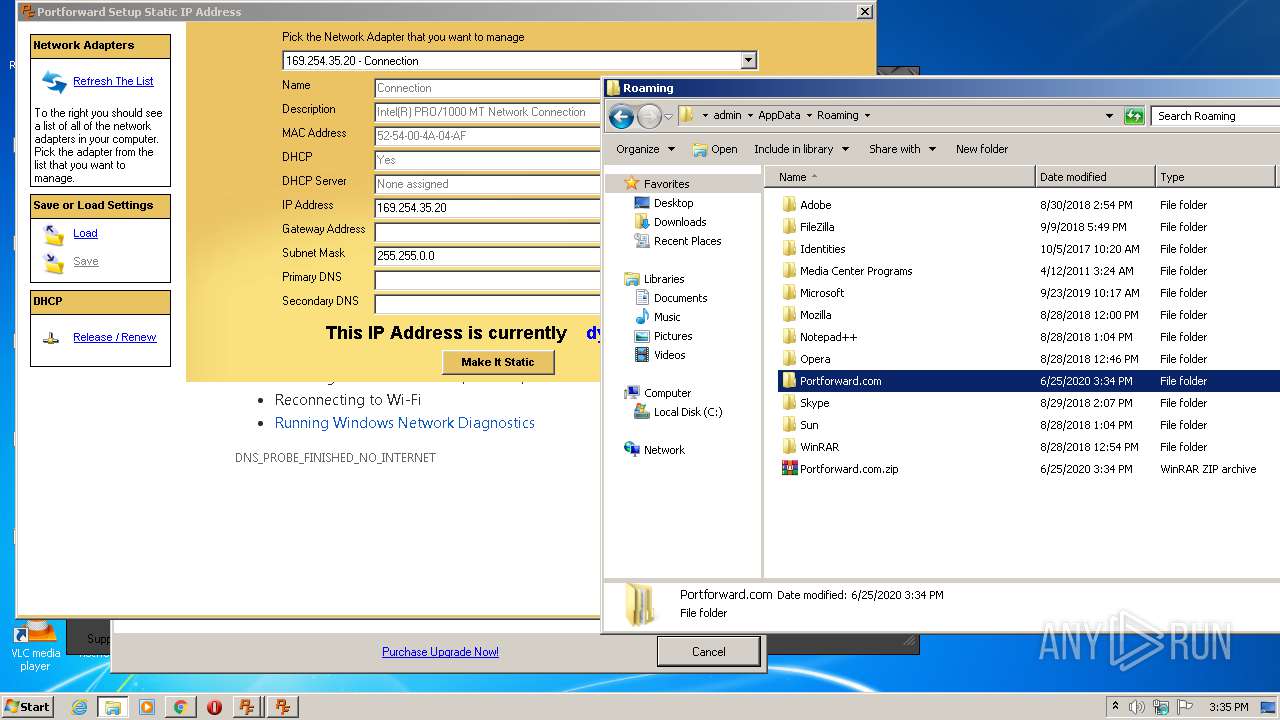Select the Mozilla folder icon

coord(788,315)
